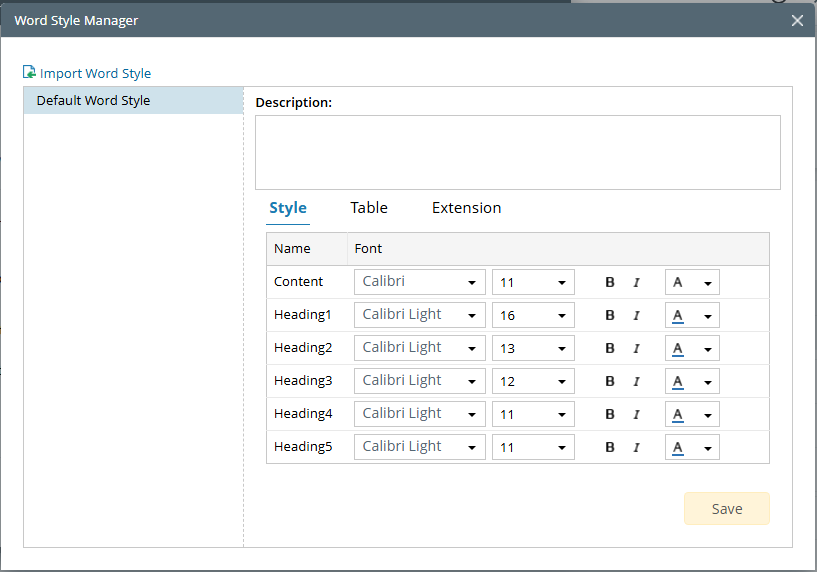This screenshot has height=572, width=817.
Task: Open font color picker for Heading4
Action: (x=692, y=414)
